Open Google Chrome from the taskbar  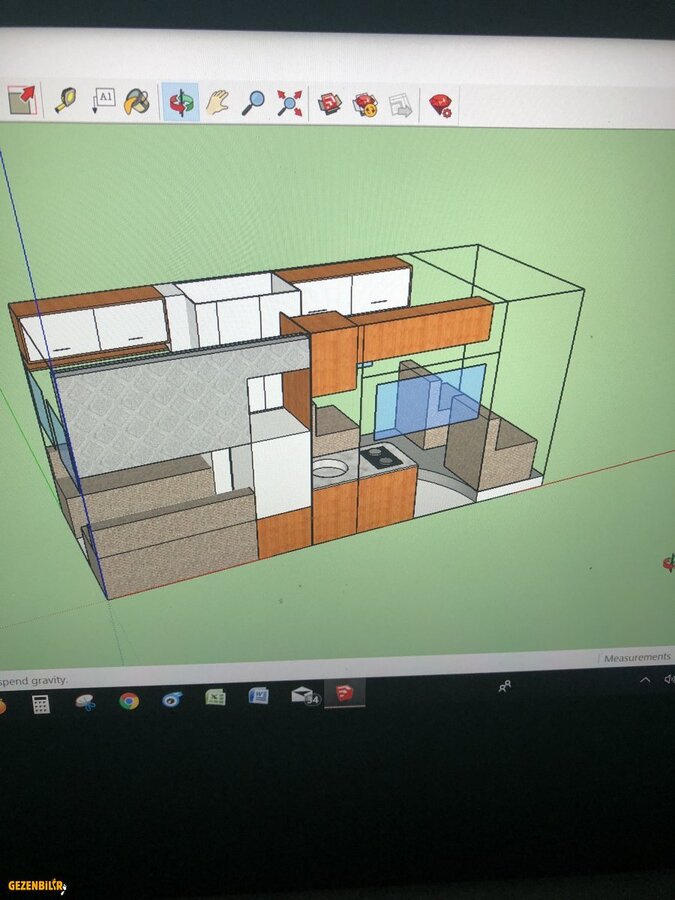tap(128, 701)
